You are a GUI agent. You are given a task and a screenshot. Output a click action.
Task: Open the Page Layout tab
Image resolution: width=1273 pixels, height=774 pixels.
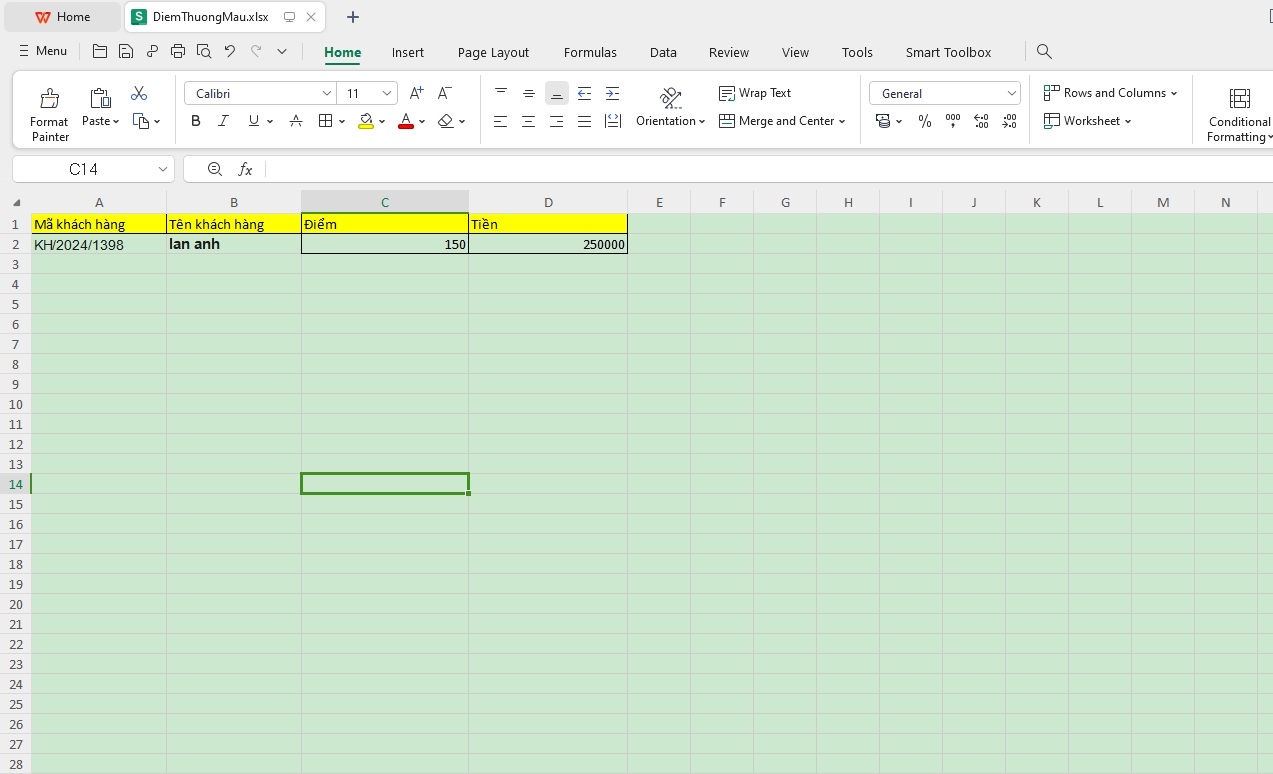[493, 52]
